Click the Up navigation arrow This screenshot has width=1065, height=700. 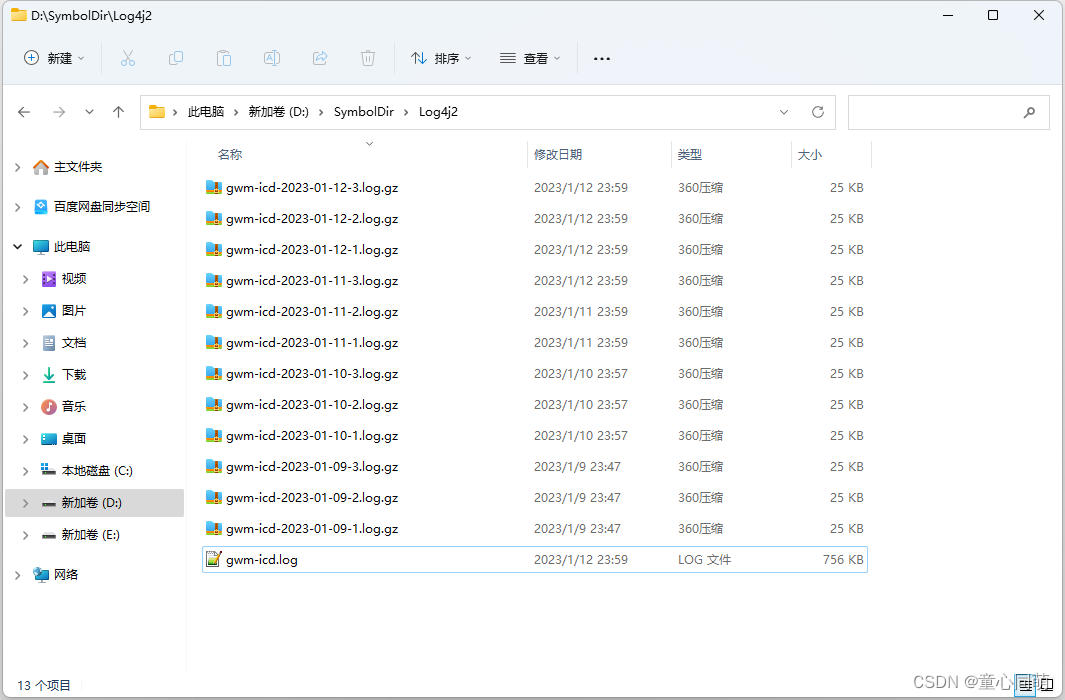coord(117,112)
